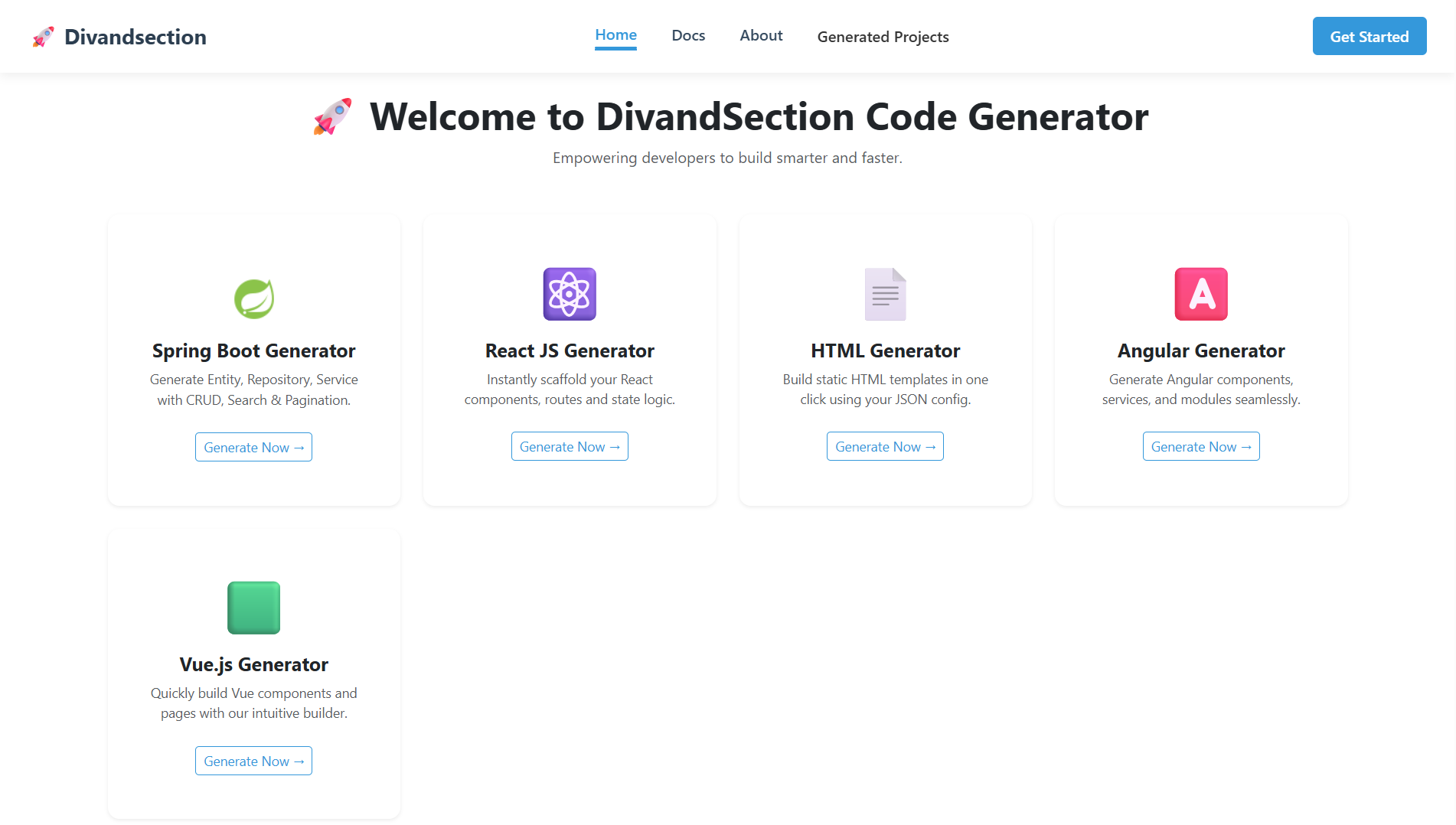This screenshot has height=825, width=1456.
Task: Click the rocket emoji beside the welcome heading
Action: click(x=332, y=117)
